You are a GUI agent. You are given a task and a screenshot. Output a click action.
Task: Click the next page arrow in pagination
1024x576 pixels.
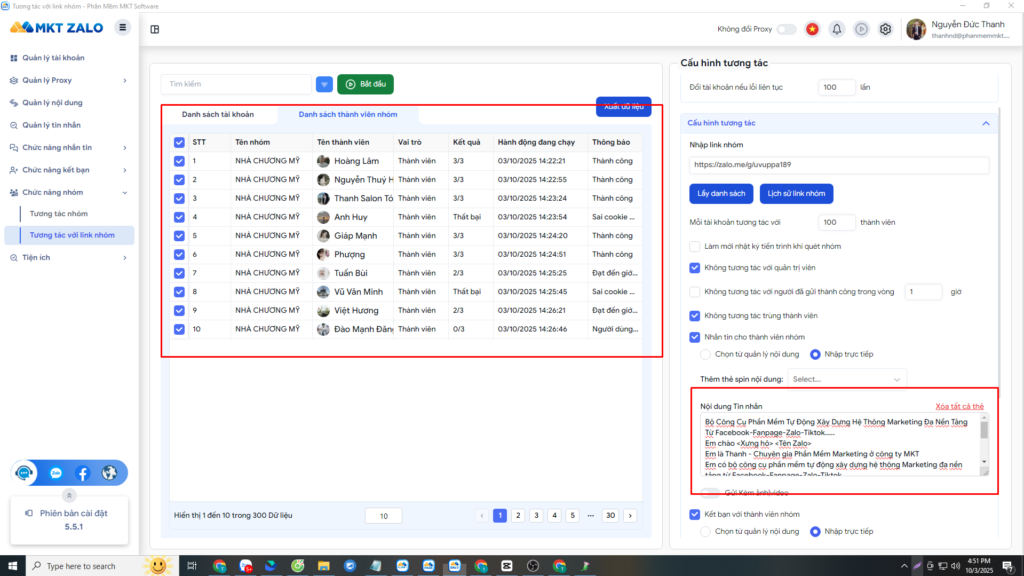(x=630, y=516)
